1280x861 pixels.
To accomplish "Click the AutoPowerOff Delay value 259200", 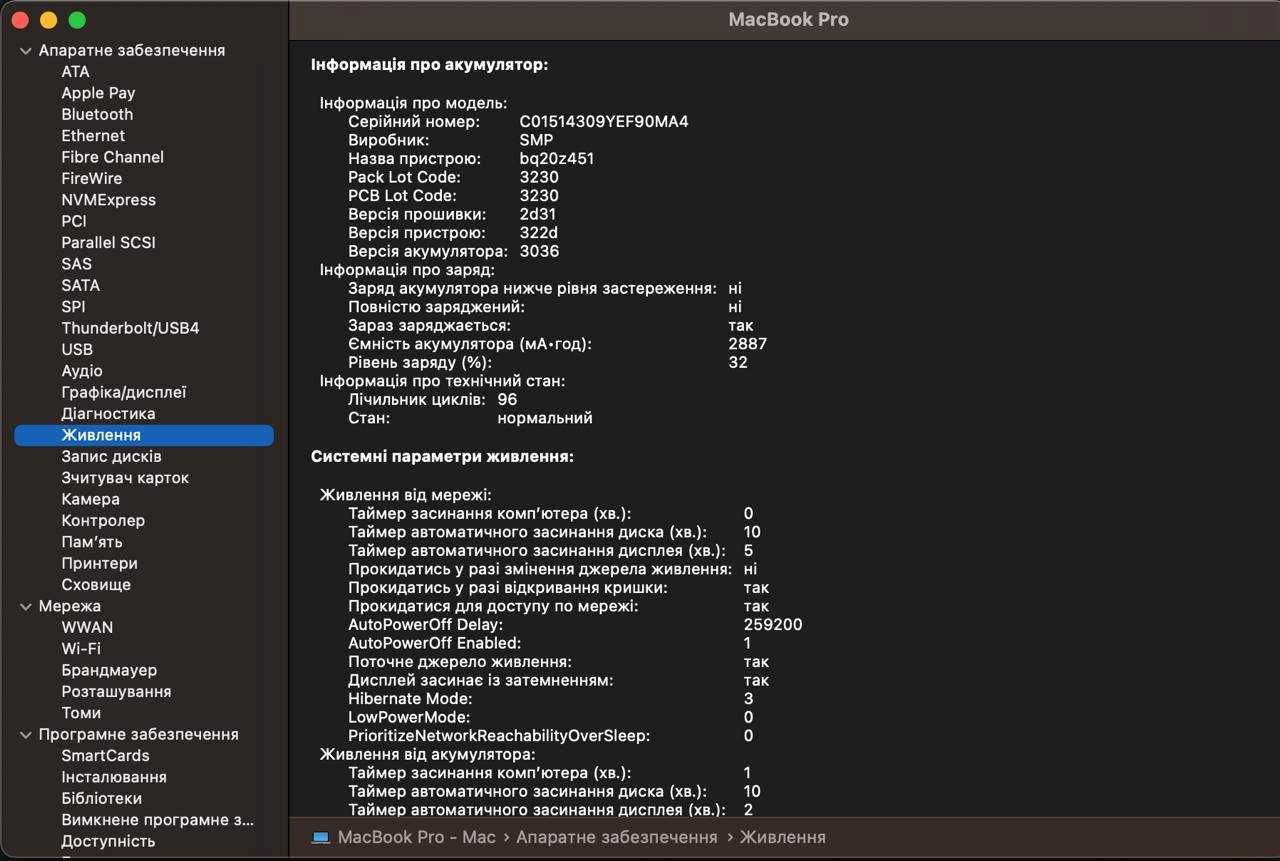I will (x=773, y=624).
